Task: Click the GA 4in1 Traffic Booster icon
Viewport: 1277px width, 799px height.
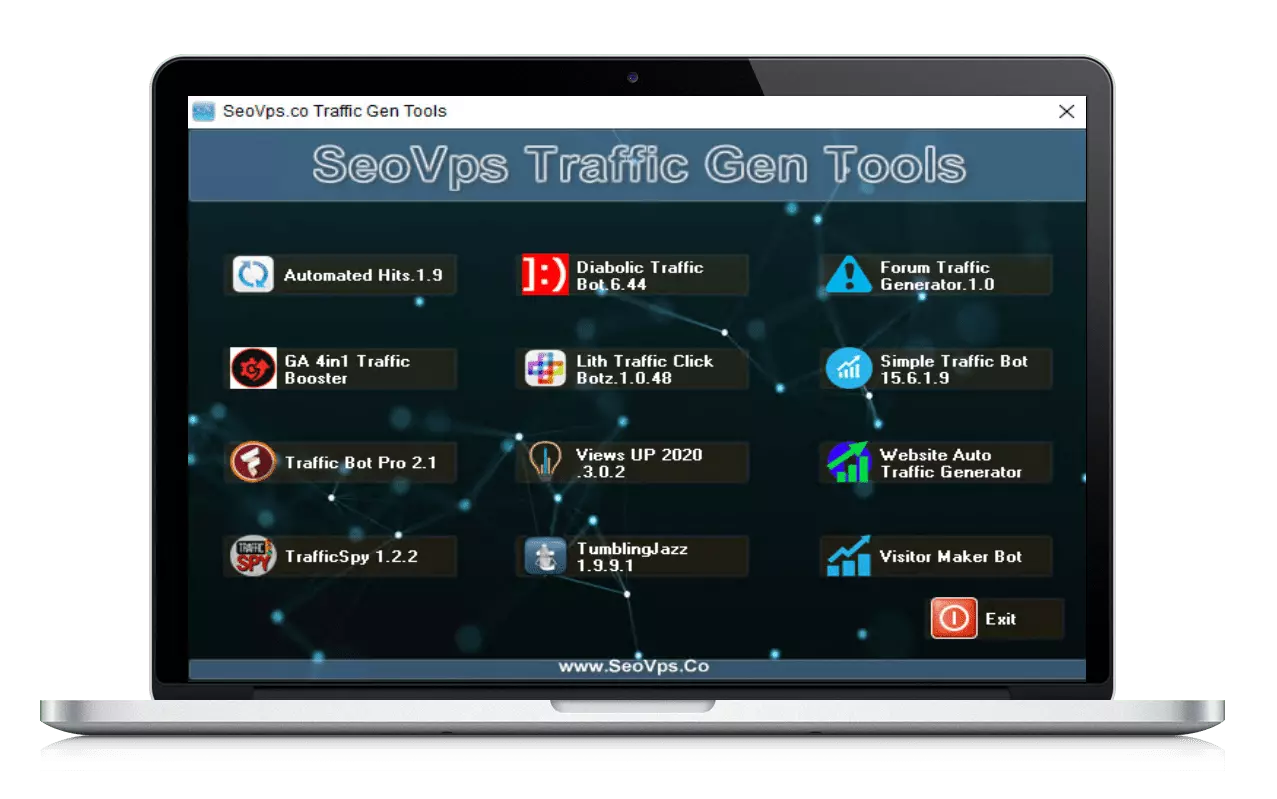Action: tap(253, 368)
